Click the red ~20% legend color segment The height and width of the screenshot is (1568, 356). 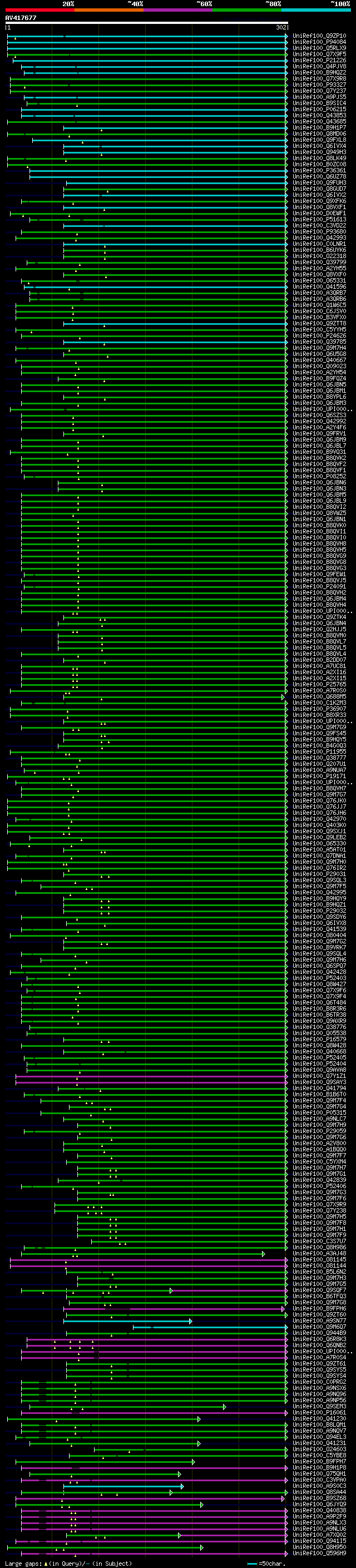tap(39, 10)
